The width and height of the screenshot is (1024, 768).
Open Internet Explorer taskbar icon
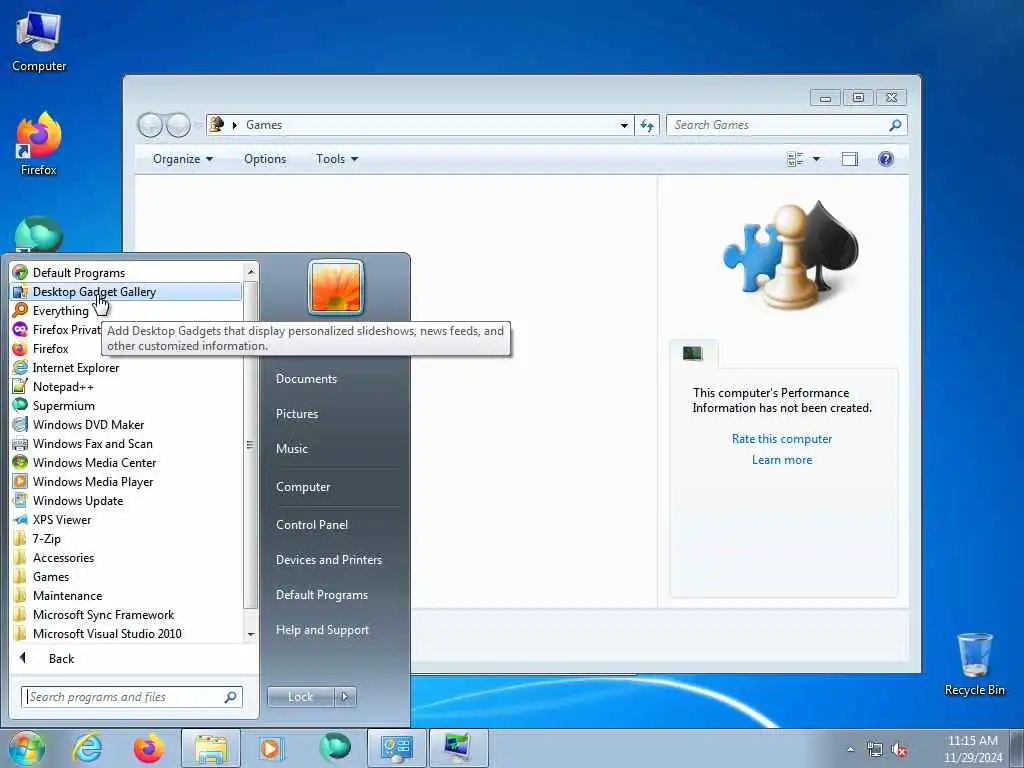click(87, 748)
